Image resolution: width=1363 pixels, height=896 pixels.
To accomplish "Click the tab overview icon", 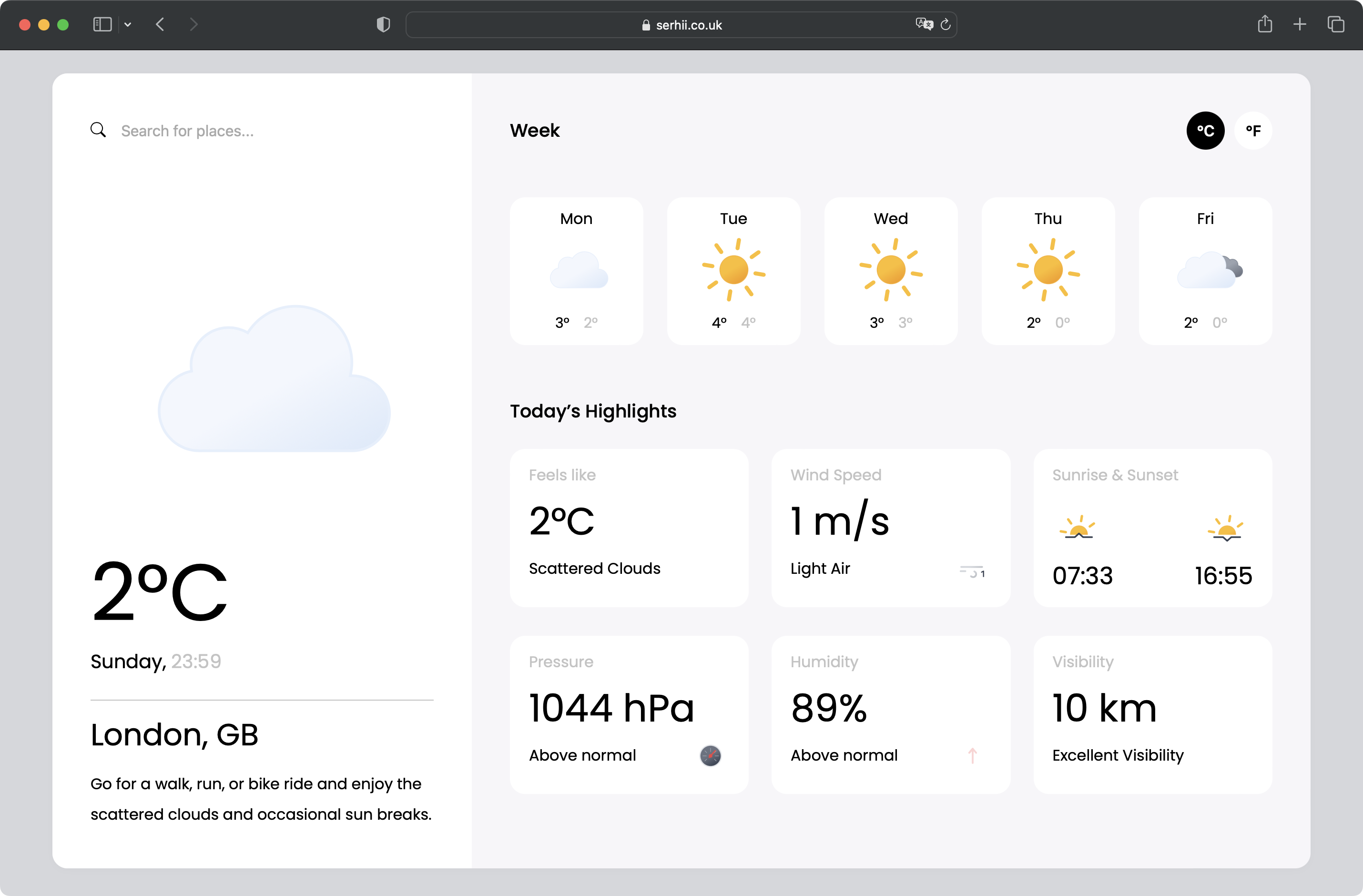I will pyautogui.click(x=1336, y=24).
